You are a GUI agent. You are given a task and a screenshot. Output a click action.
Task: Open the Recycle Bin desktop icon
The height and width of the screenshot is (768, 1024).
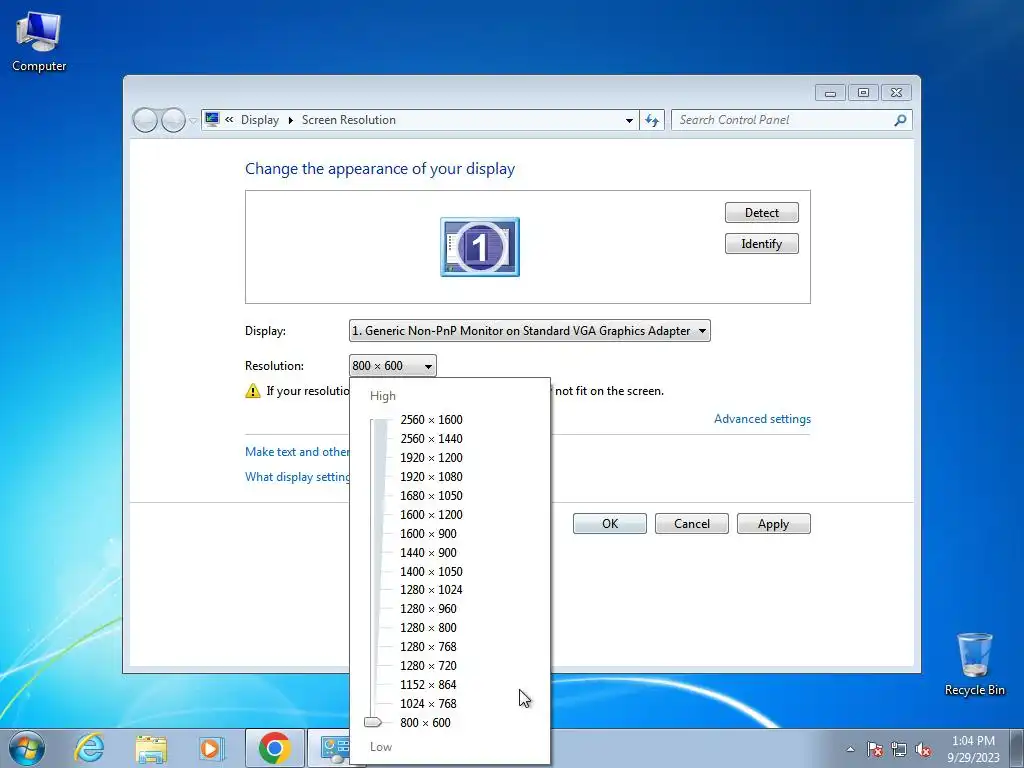click(974, 664)
